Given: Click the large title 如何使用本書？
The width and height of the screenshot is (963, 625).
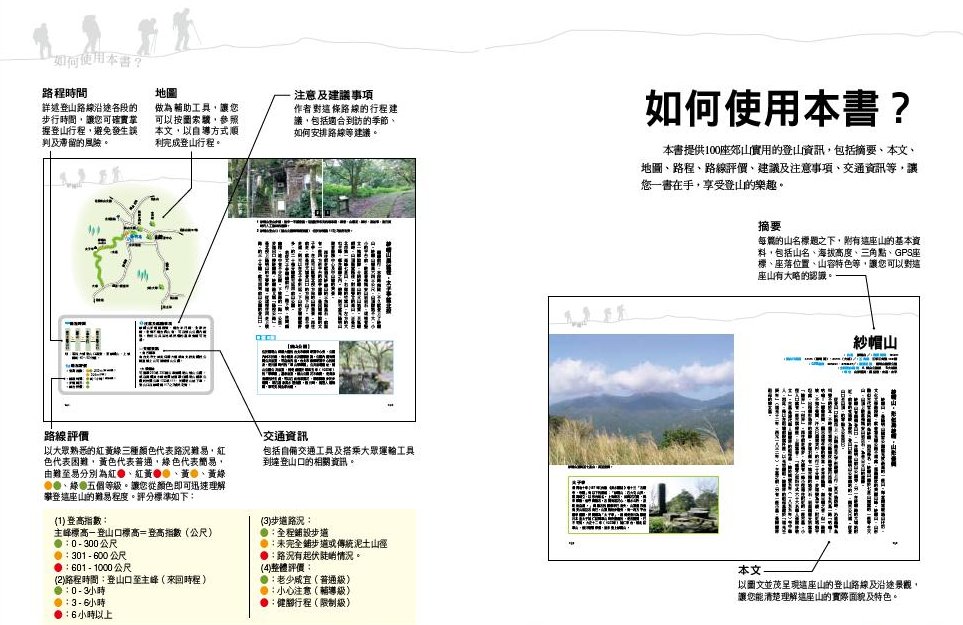Looking at the screenshot, I should click(778, 107).
